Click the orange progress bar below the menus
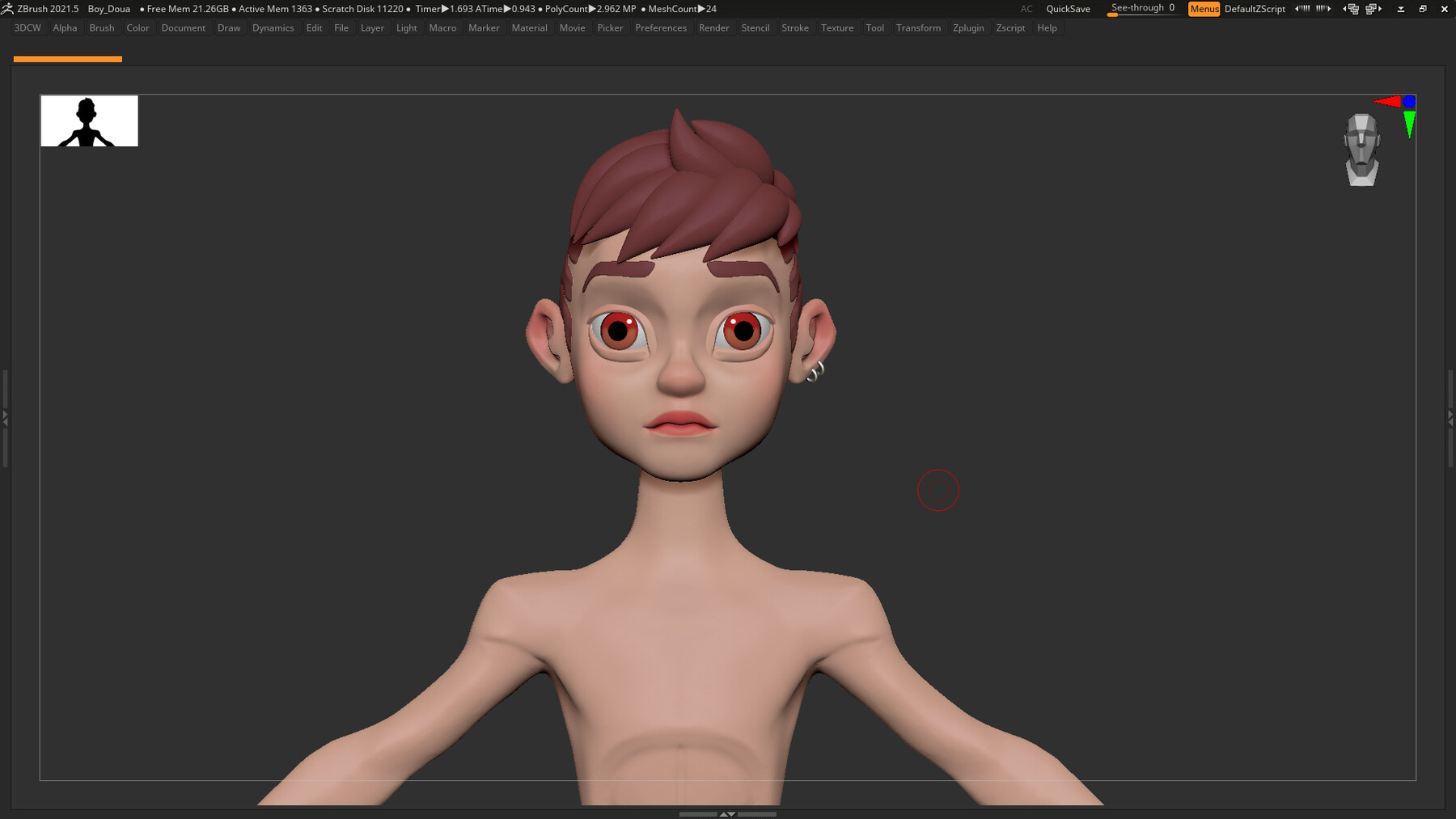This screenshot has width=1456, height=819. [x=68, y=59]
